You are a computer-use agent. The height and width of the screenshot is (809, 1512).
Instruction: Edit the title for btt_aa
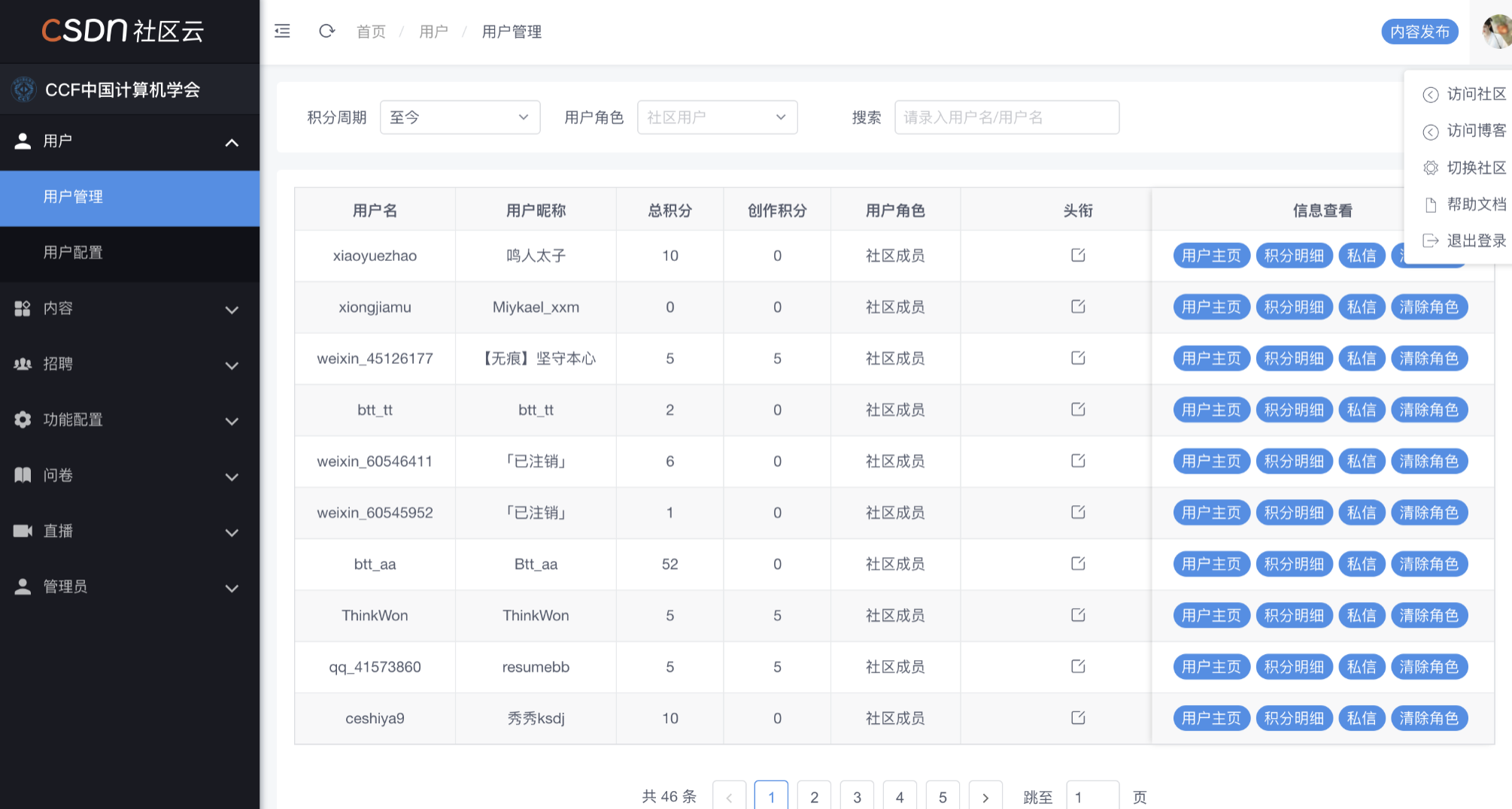click(x=1078, y=564)
